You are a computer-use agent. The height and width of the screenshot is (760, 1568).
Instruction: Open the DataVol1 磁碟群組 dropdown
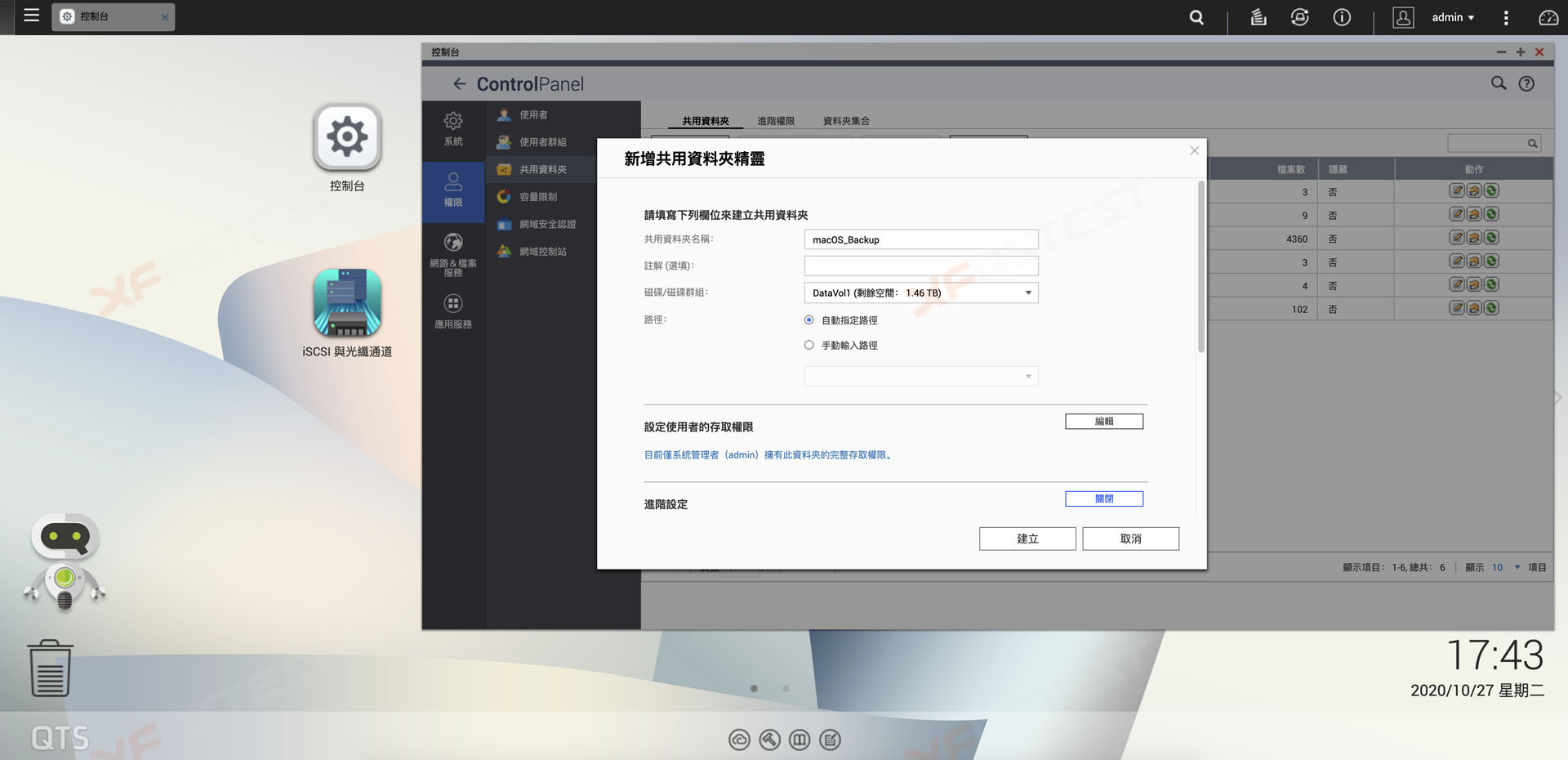coord(921,293)
